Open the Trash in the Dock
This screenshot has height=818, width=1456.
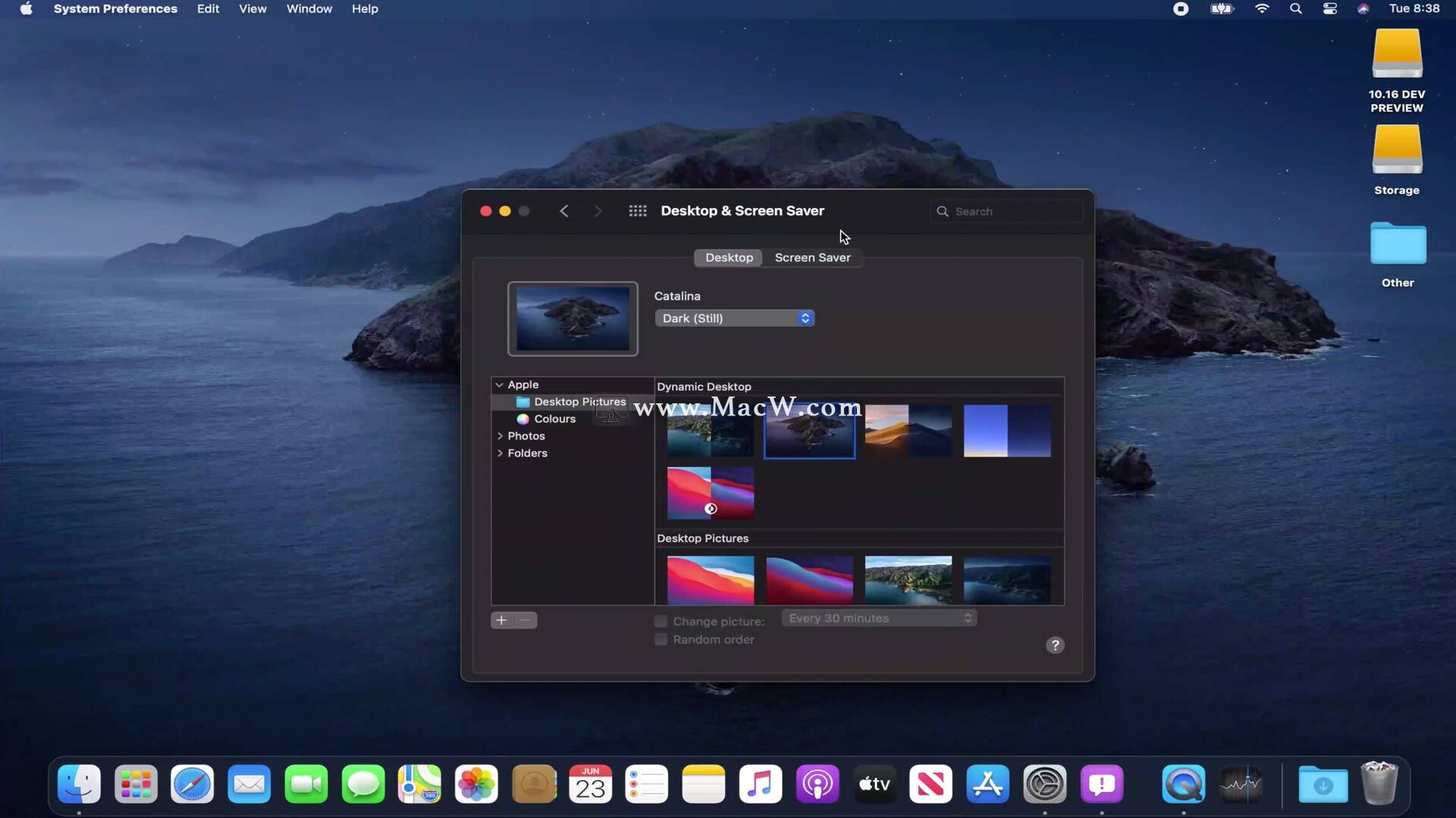pos(1379,783)
